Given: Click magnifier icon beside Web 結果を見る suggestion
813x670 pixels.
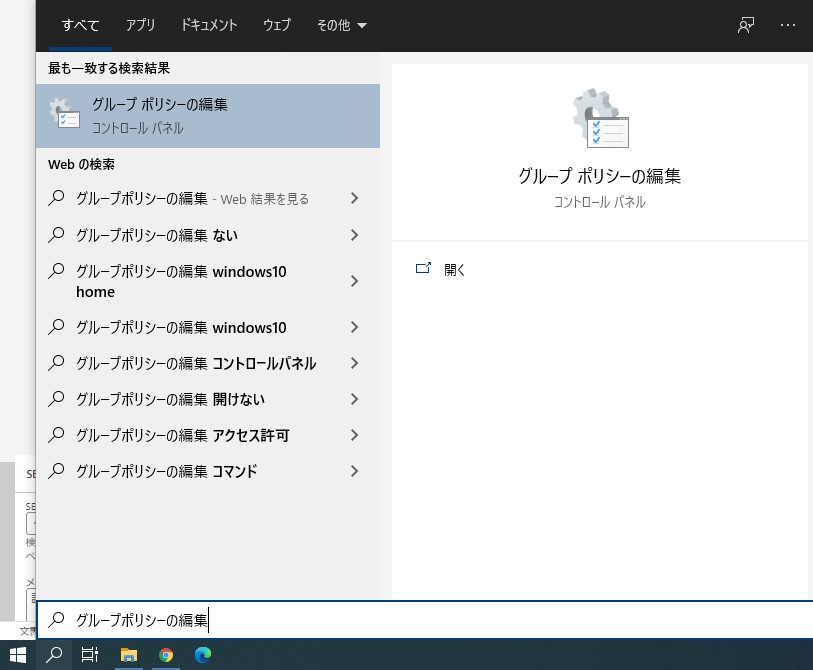Looking at the screenshot, I should pos(56,198).
